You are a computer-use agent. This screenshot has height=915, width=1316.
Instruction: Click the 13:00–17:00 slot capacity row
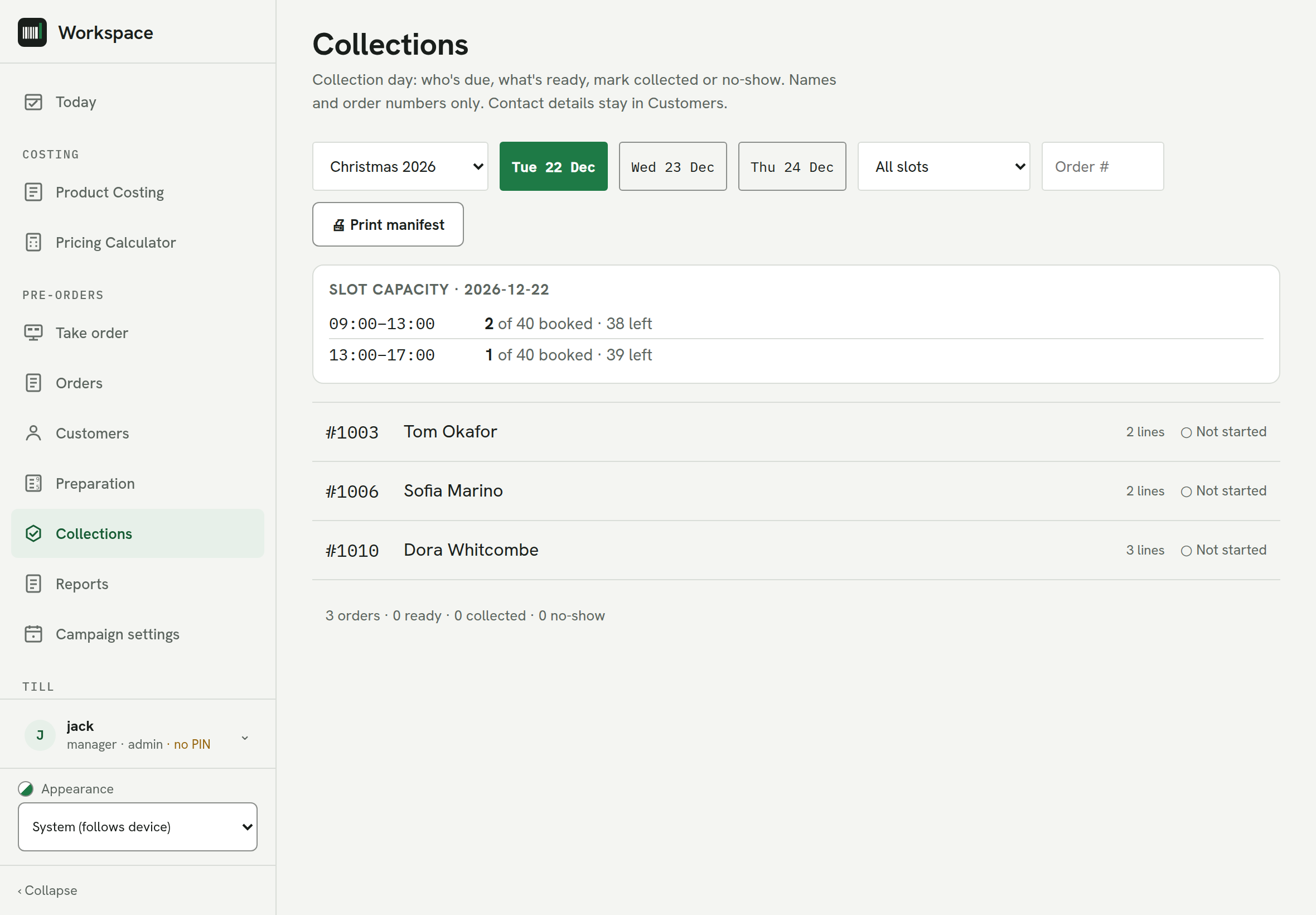[x=796, y=355]
